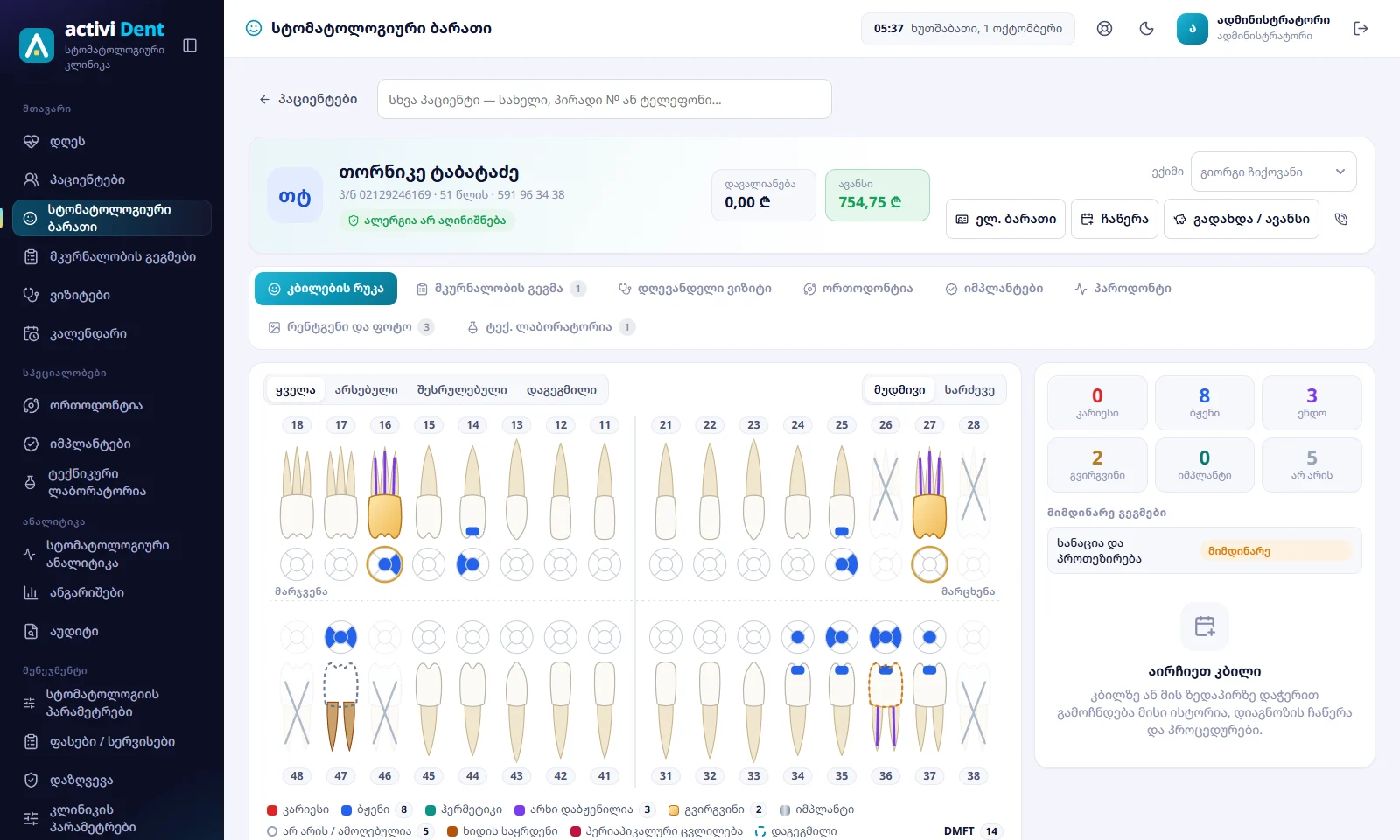The image size is (1400, 840).
Task: Open სტომატოლოგიური ანალიტიკა sidebar item
Action: [x=112, y=555]
